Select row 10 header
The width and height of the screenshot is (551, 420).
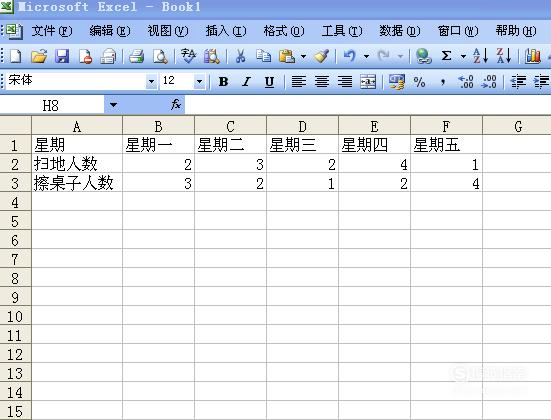tap(15, 316)
